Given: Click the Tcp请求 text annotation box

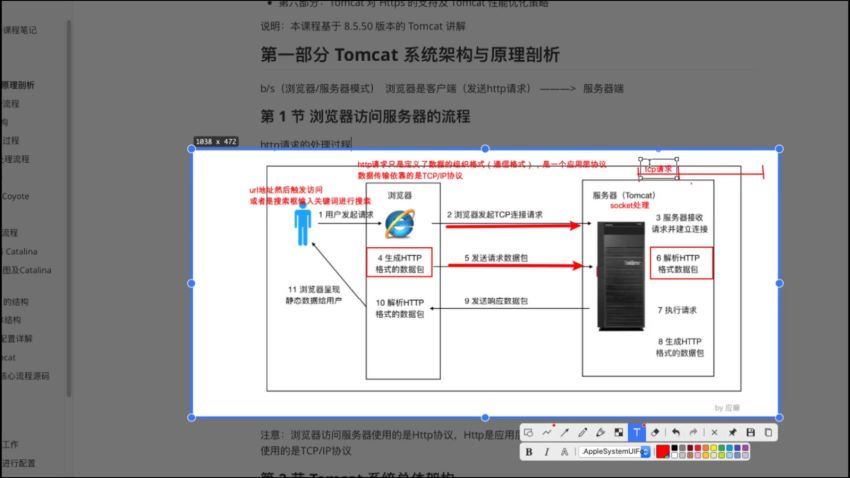Looking at the screenshot, I should (658, 169).
